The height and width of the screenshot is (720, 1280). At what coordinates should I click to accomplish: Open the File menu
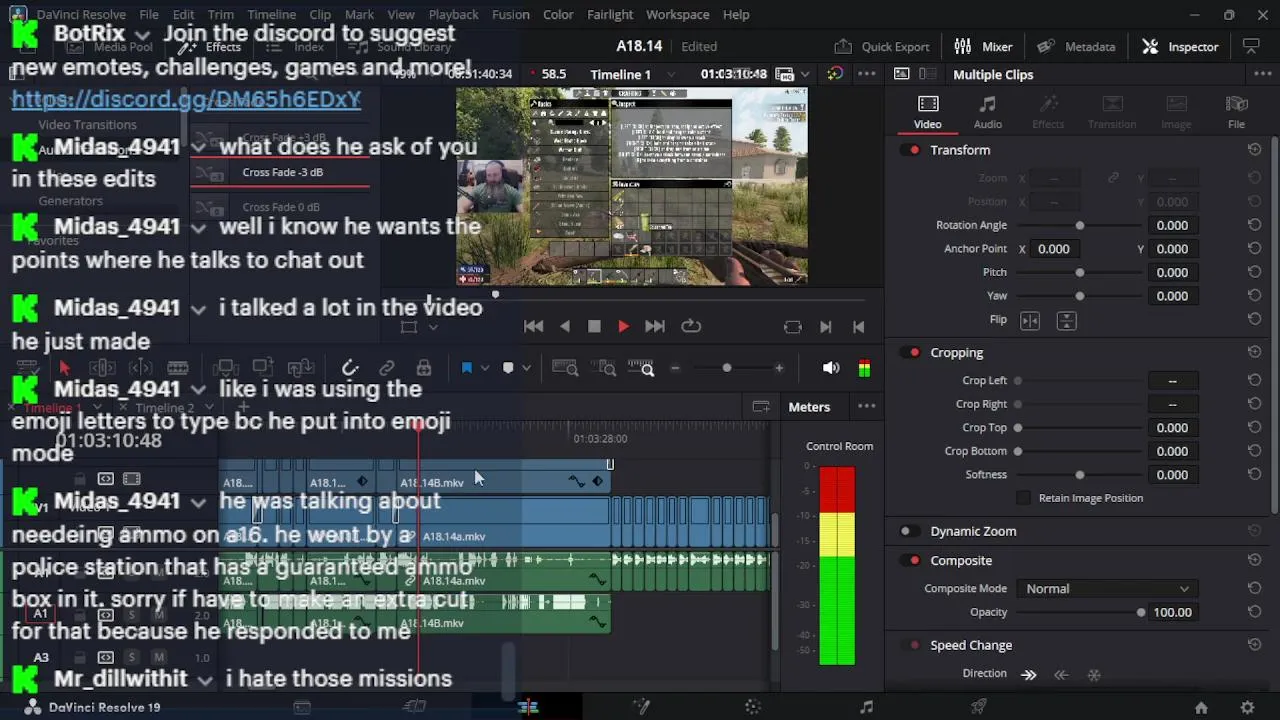[149, 15]
